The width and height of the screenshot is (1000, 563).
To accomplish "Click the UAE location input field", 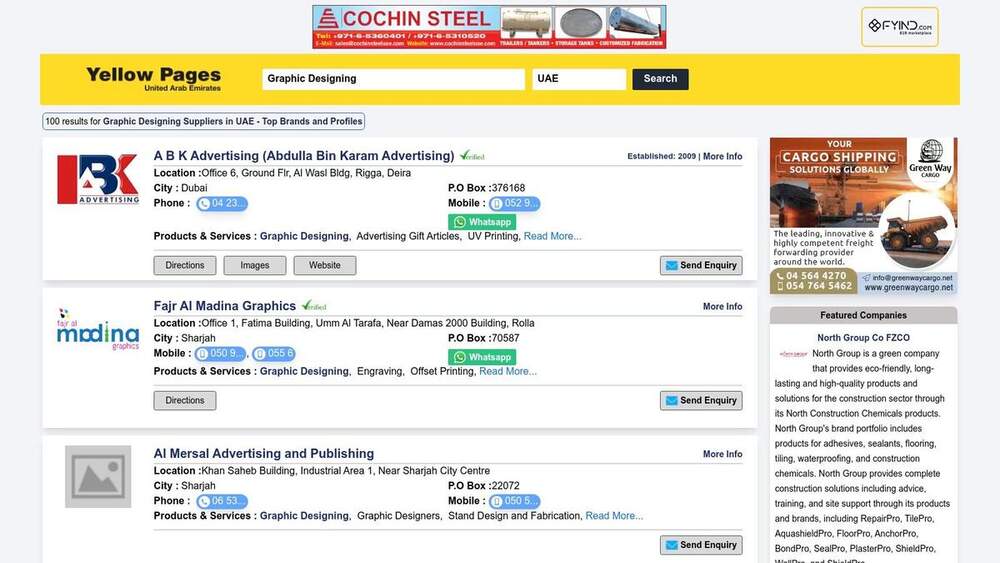I will [x=579, y=79].
